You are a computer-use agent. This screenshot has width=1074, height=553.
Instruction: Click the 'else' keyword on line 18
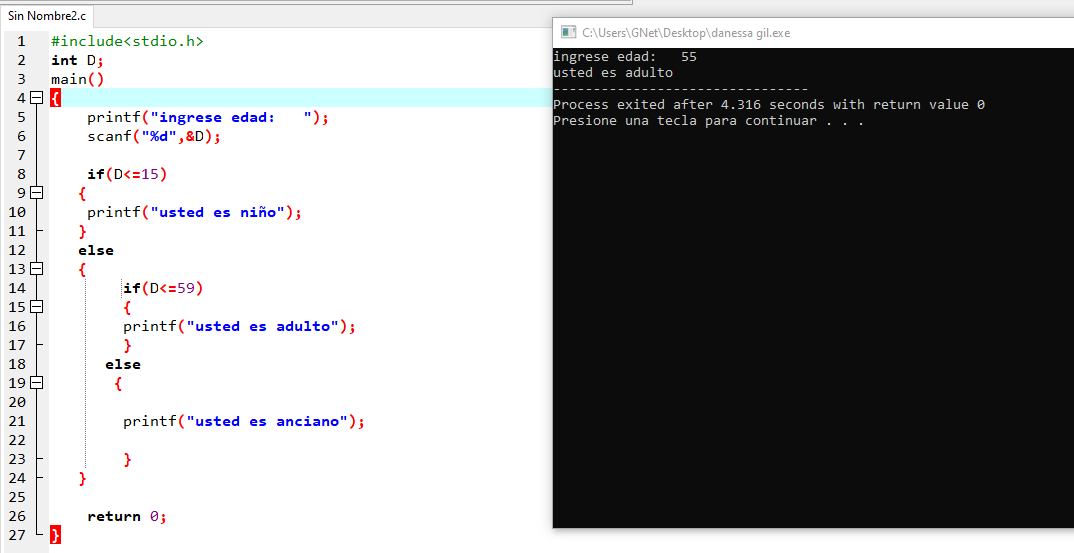pos(123,364)
